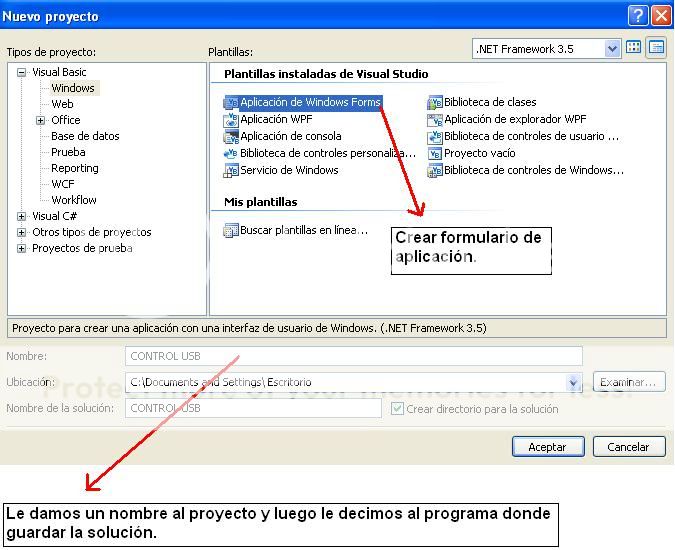Select the Visual C# tree item label

[x=54, y=216]
